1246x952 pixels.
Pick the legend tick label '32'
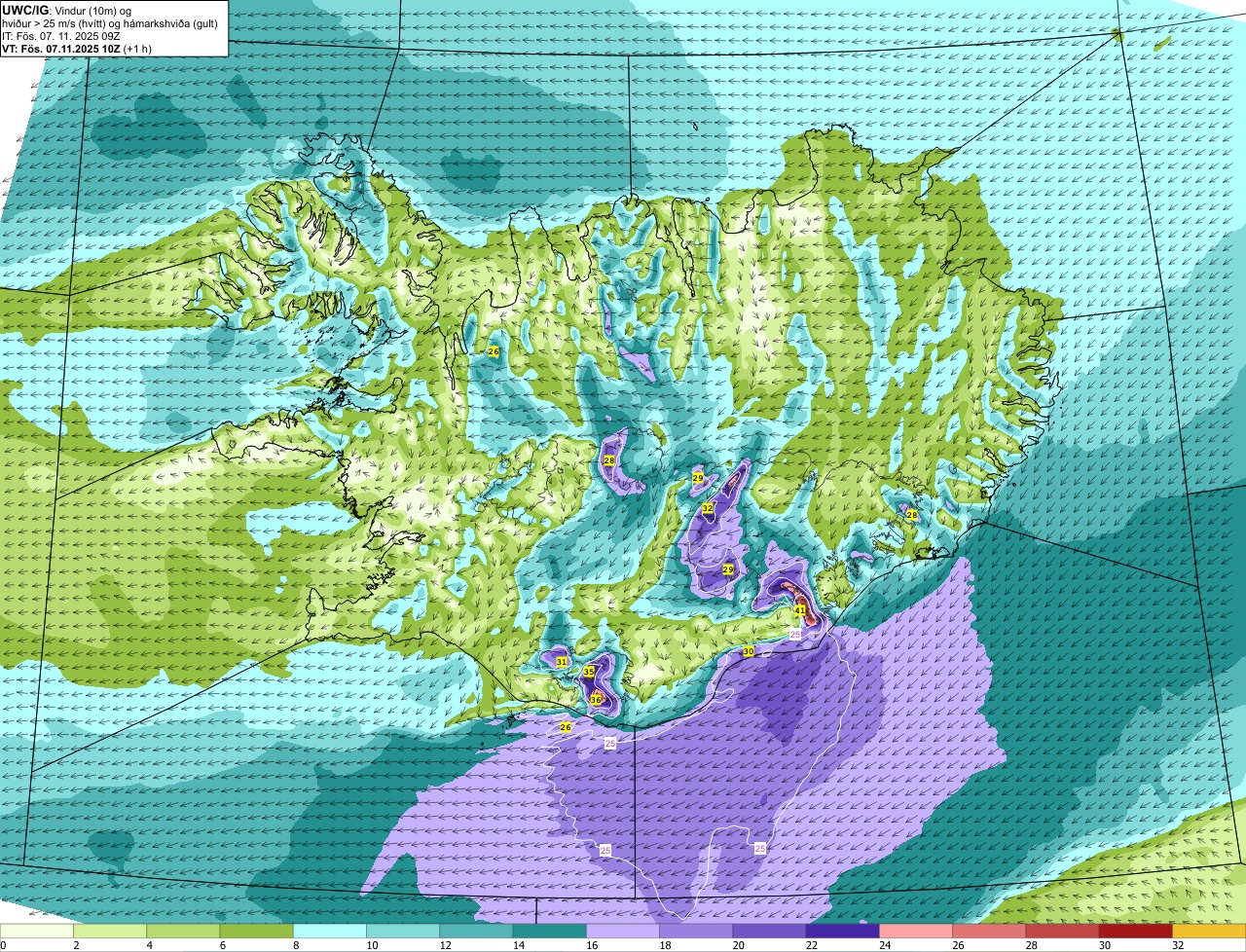pyautogui.click(x=1177, y=945)
